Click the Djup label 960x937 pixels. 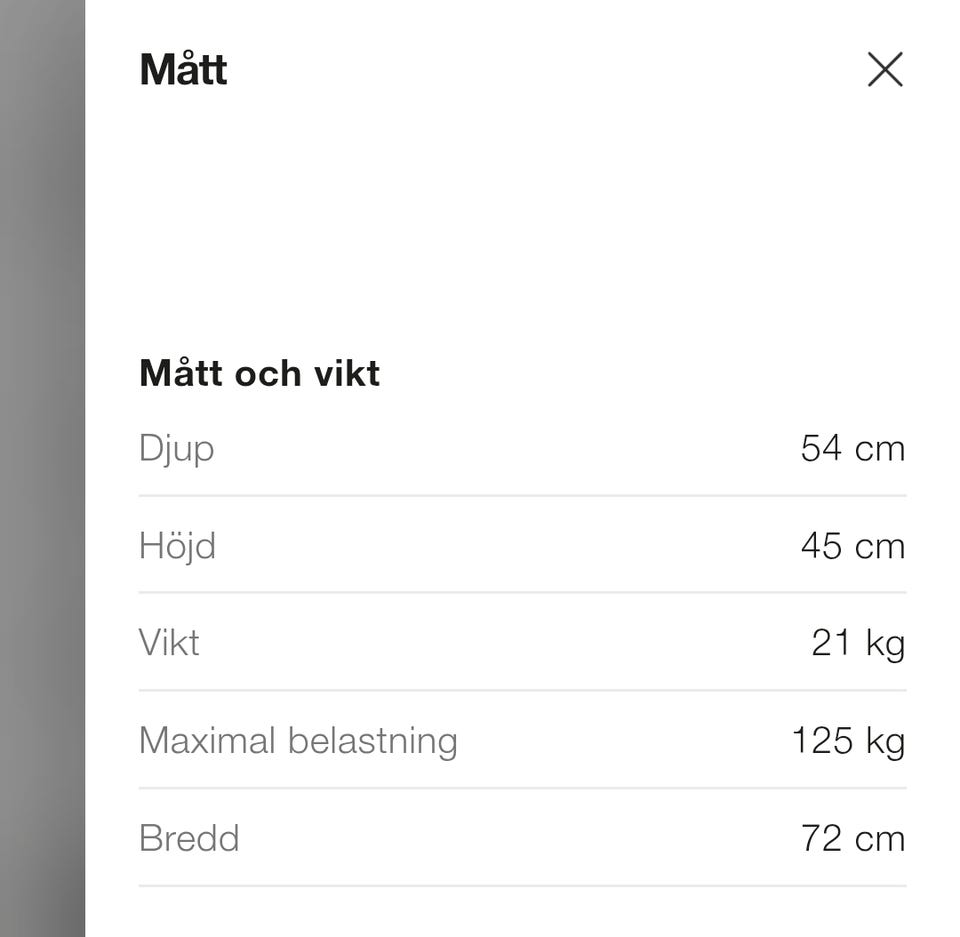pos(176,448)
